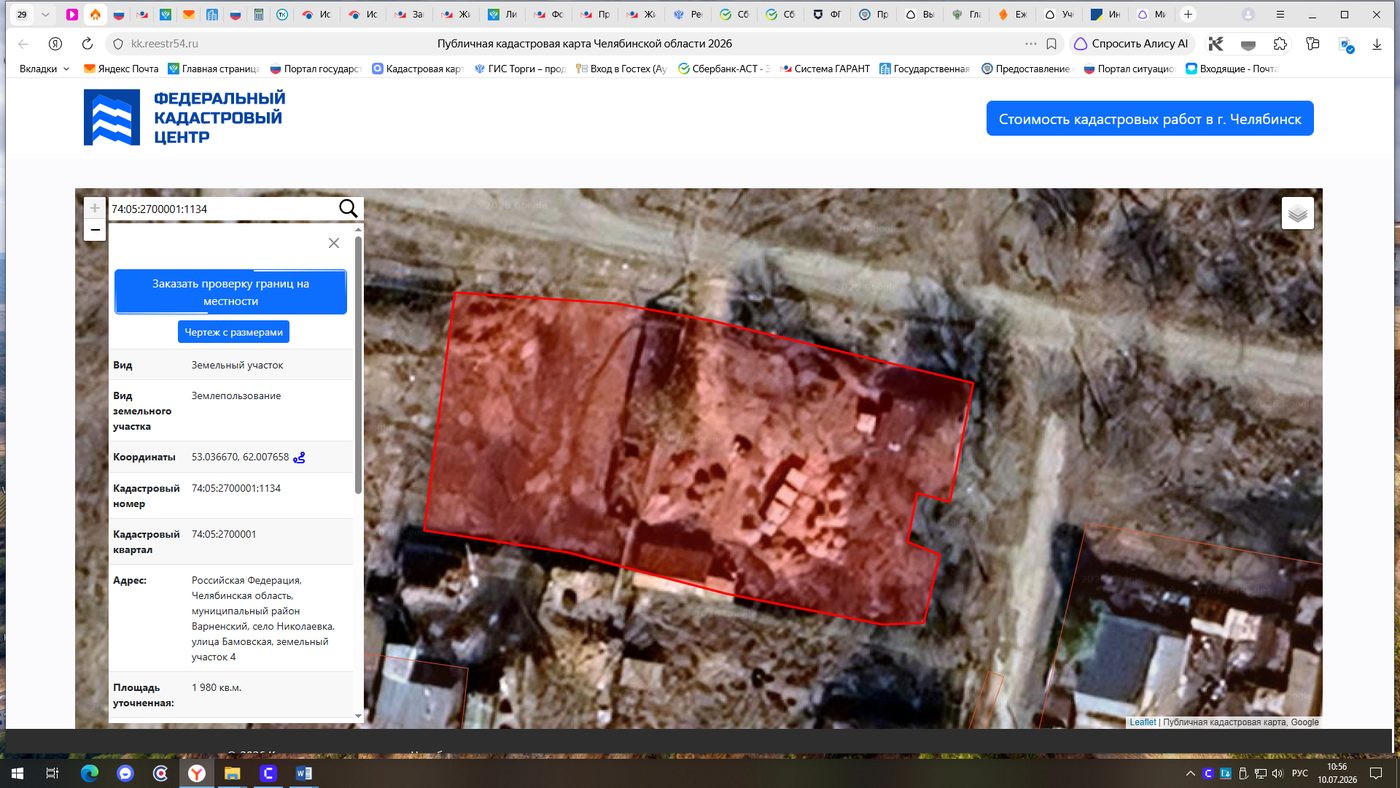
Task: Open a new browser tab with the plus
Action: click(x=1188, y=15)
